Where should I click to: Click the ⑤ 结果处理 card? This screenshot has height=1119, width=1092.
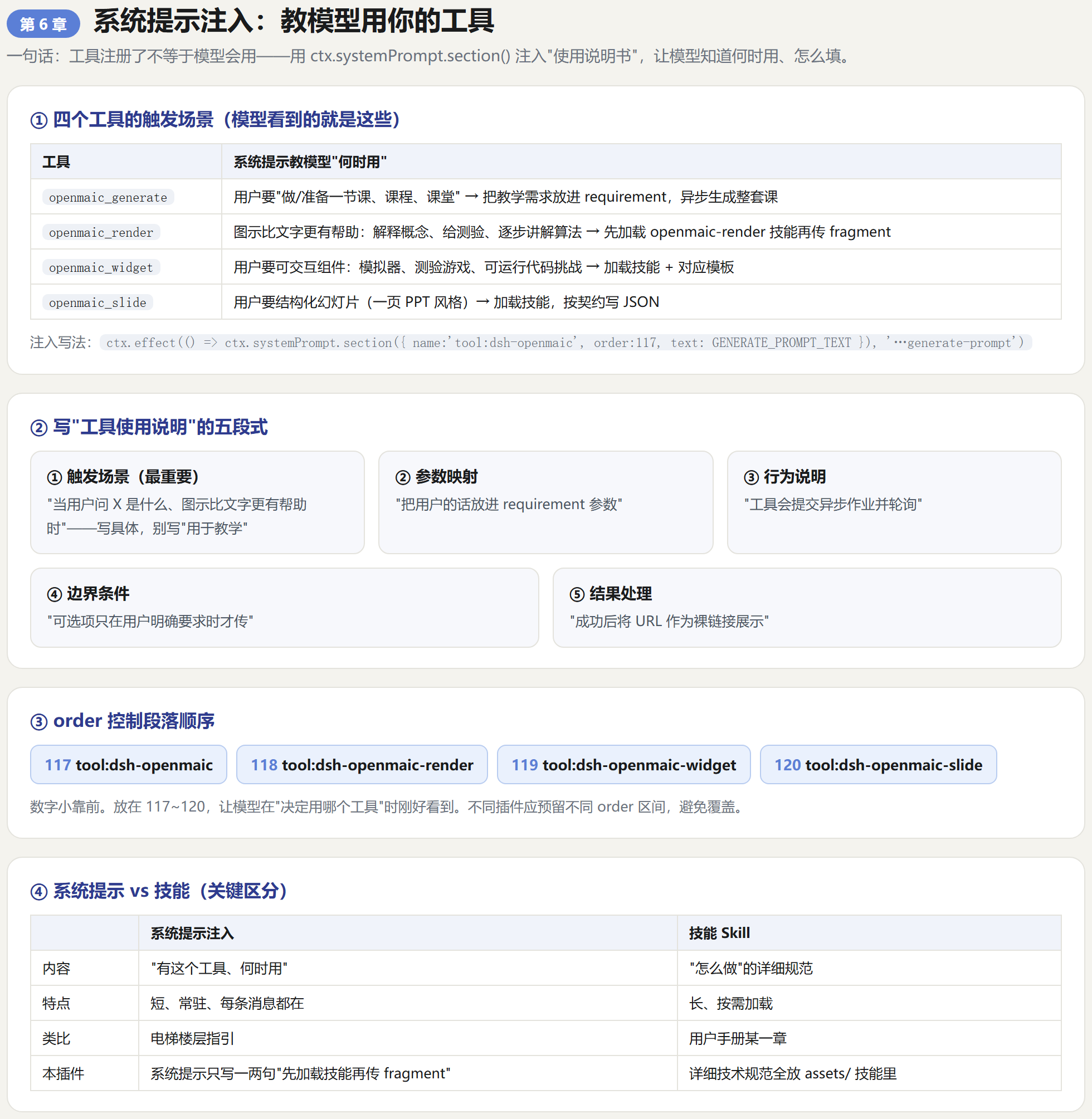807,608
